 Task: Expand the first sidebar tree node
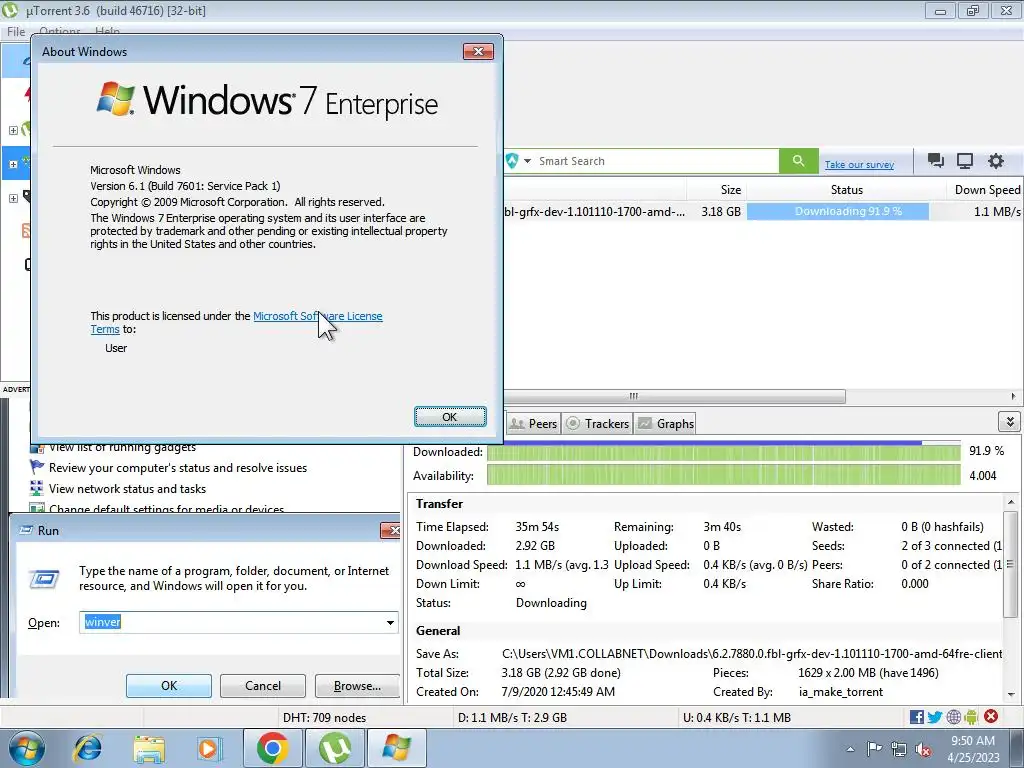click(13, 130)
